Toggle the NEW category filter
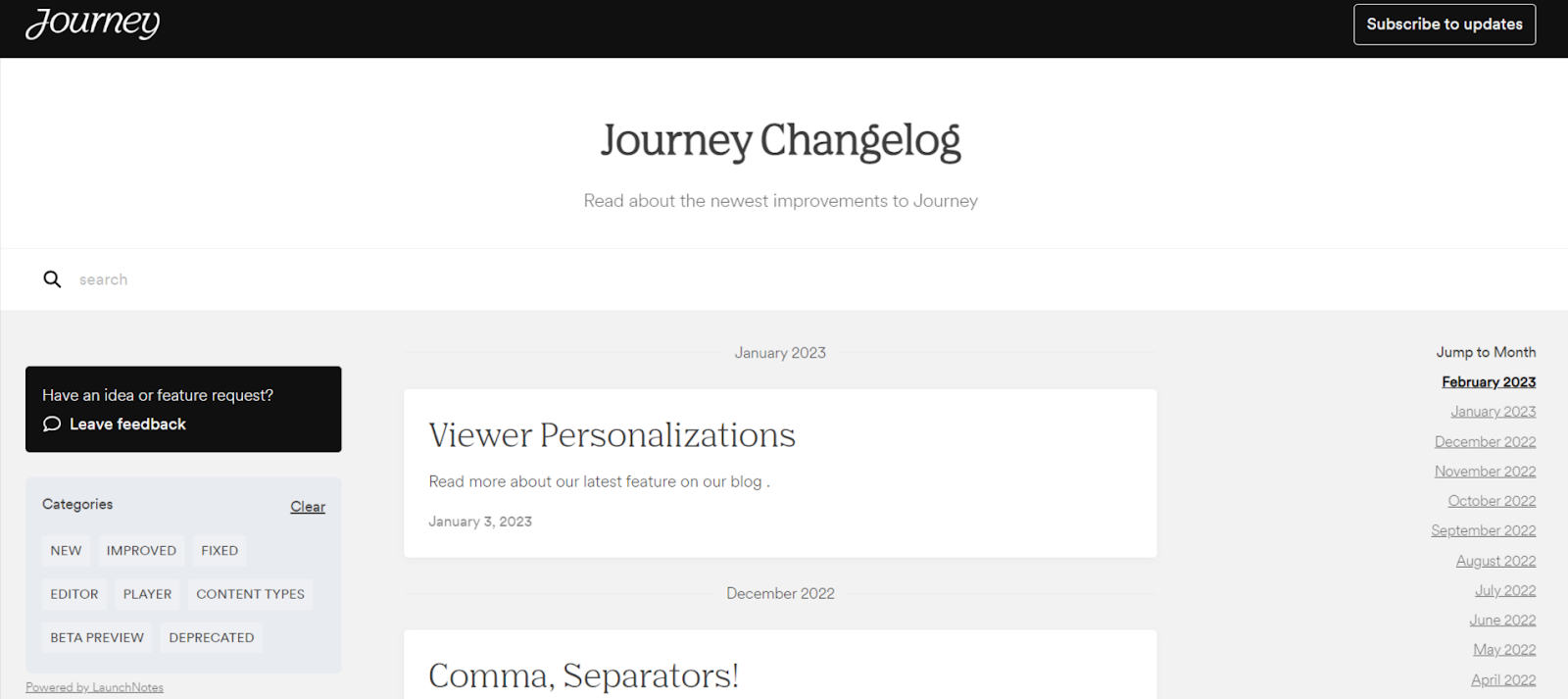 pyautogui.click(x=65, y=550)
